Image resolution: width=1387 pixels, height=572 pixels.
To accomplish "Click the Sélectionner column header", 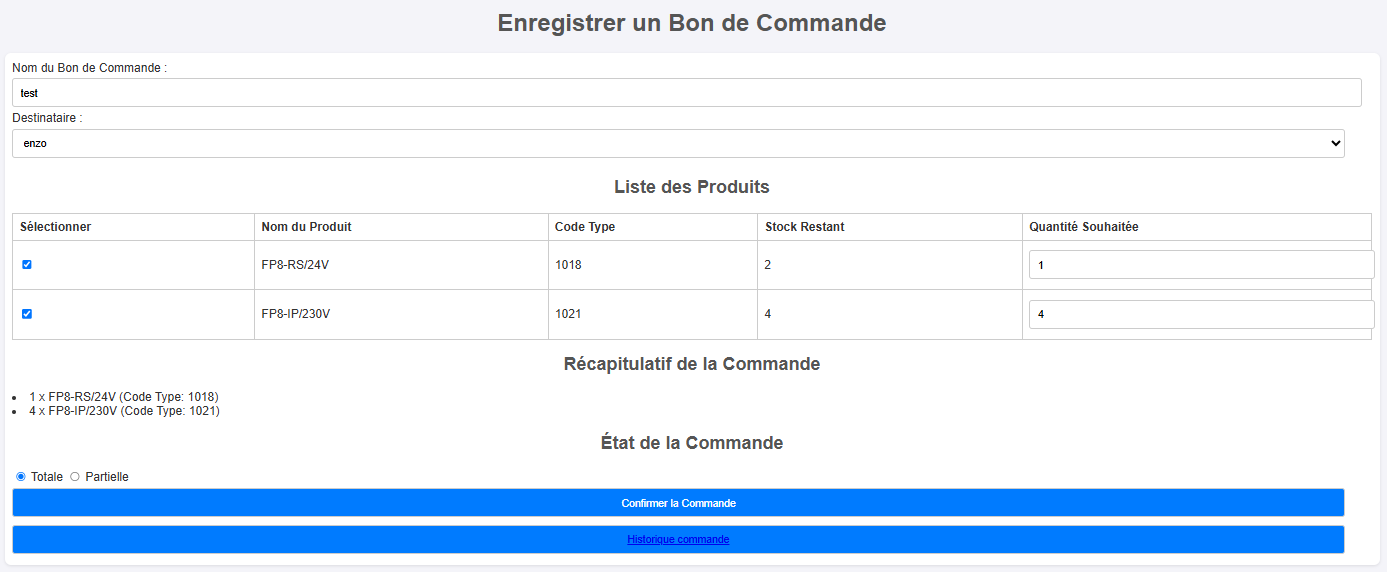I will [56, 227].
